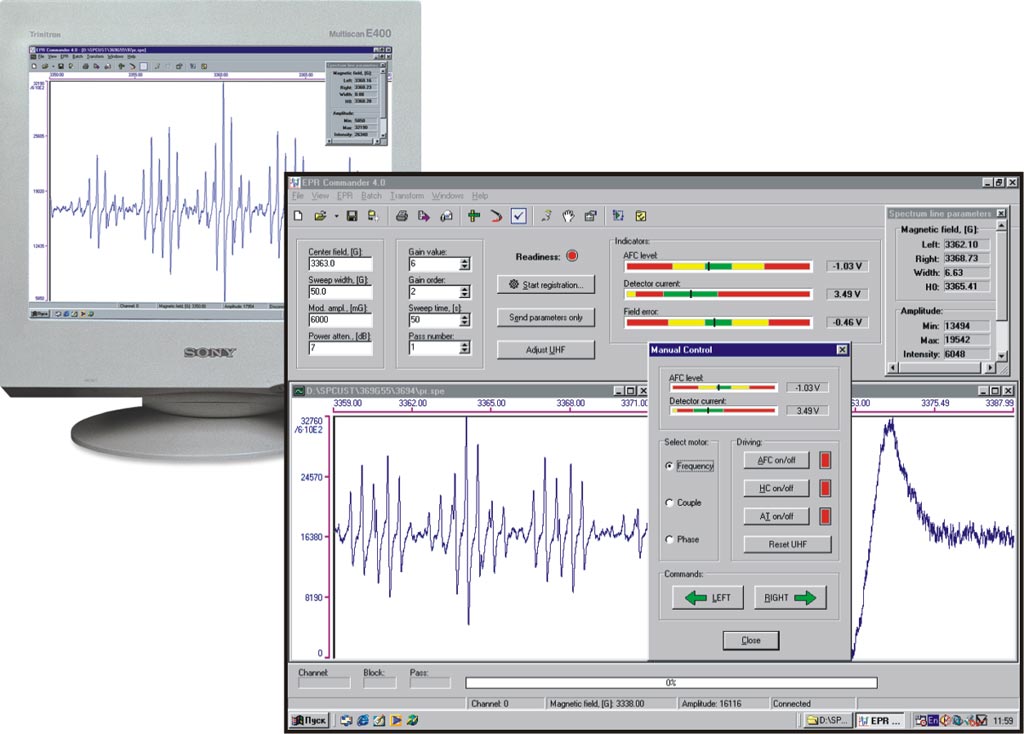
Task: Select the hand pan tool
Action: tap(569, 215)
